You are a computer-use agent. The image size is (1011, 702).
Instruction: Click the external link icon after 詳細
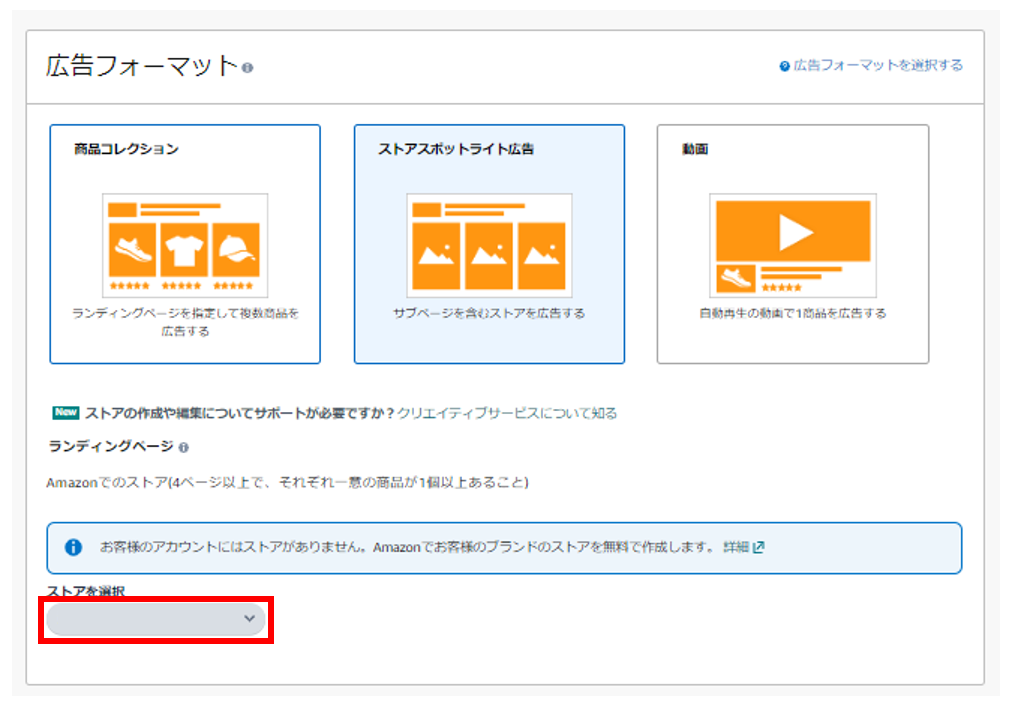click(759, 547)
